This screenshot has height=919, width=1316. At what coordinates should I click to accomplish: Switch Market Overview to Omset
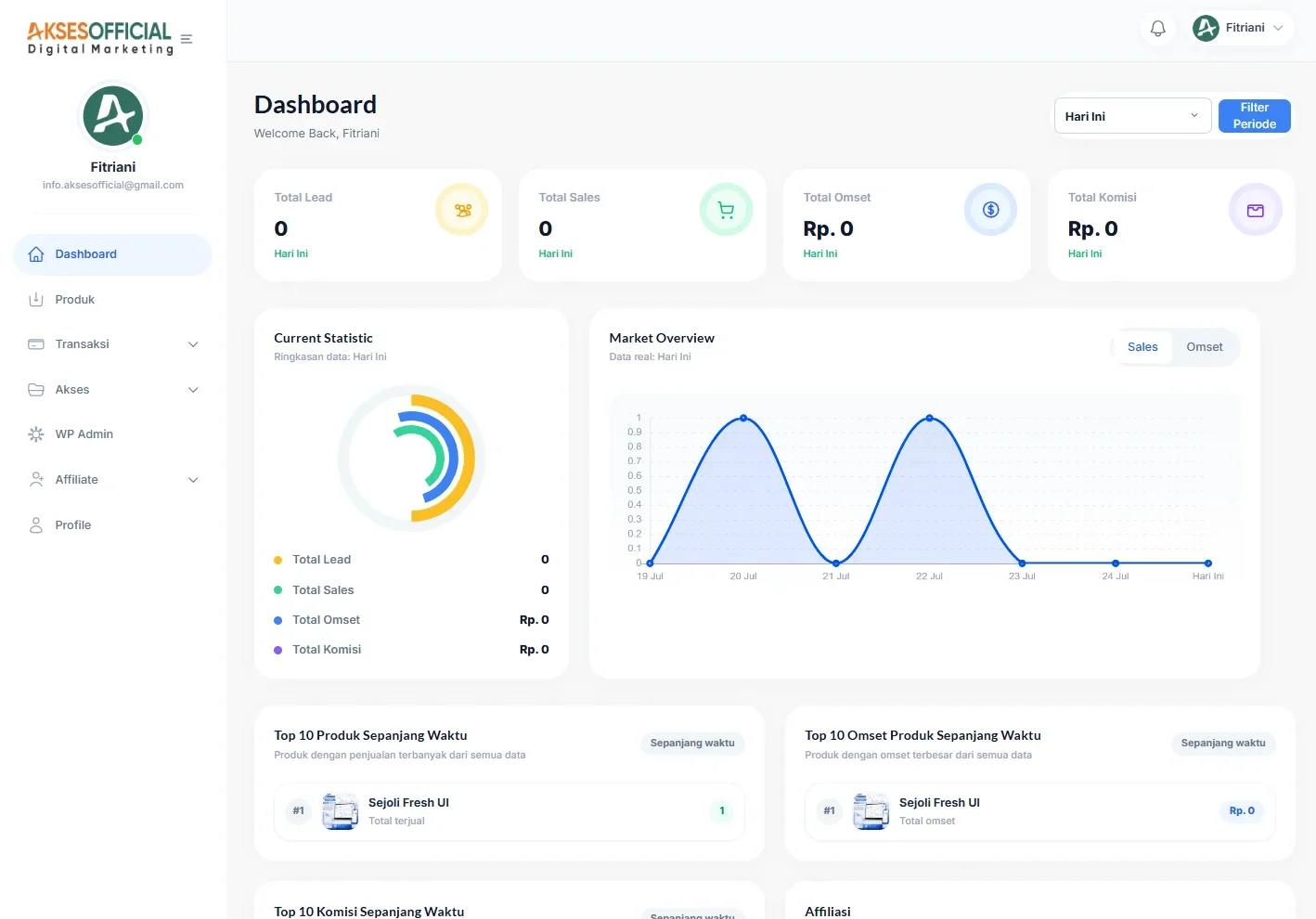[x=1205, y=347]
